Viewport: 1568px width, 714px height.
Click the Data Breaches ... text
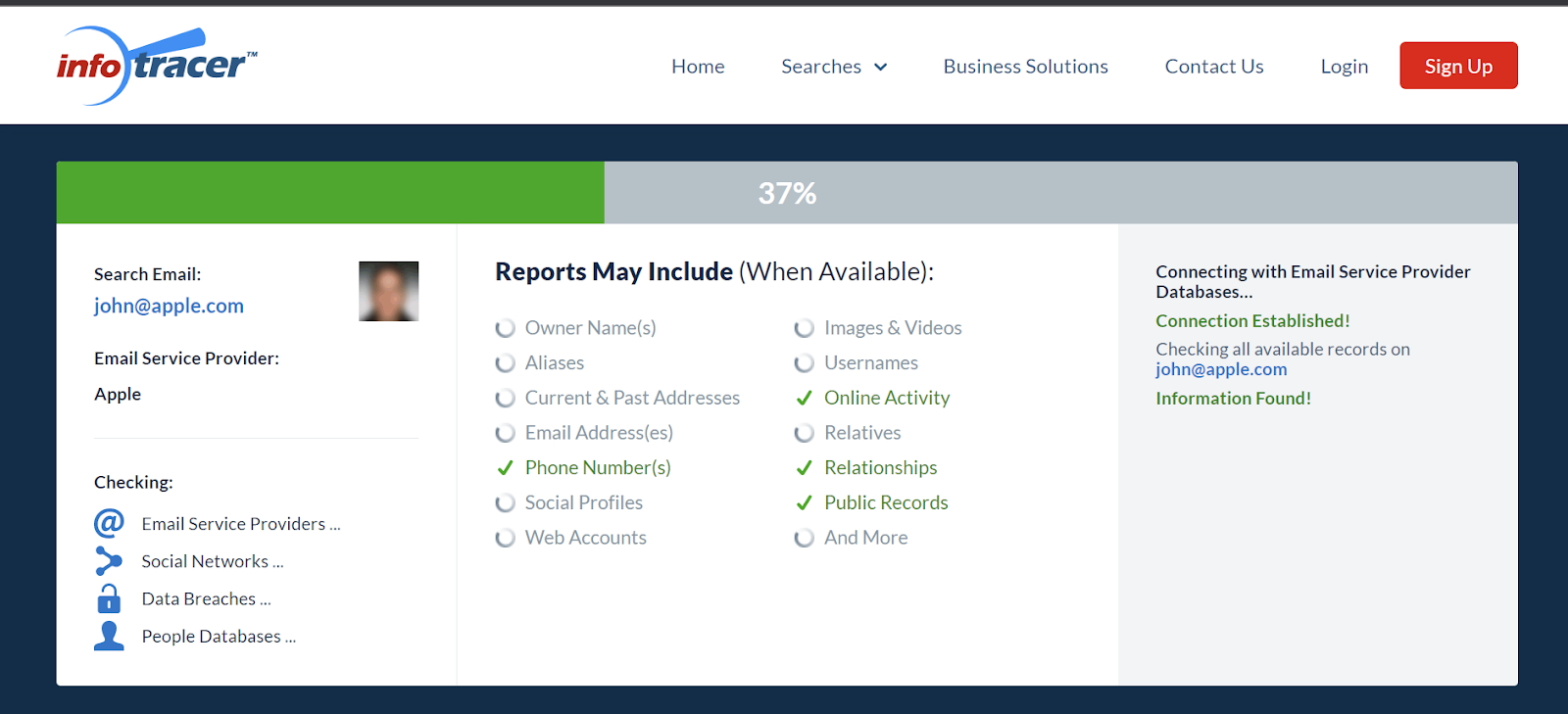point(206,598)
